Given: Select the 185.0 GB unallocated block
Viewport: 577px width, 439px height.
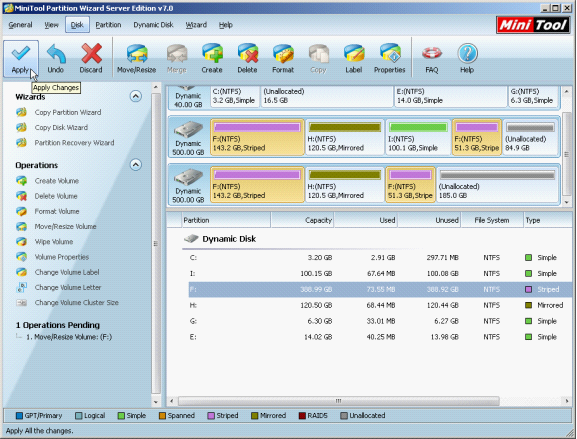Looking at the screenshot, I should tap(498, 184).
